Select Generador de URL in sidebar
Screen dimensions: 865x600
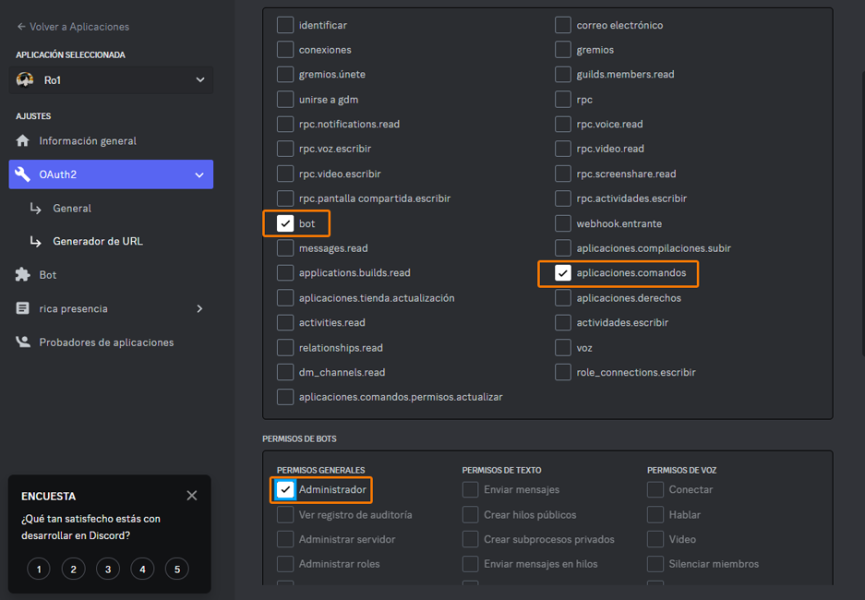99,241
